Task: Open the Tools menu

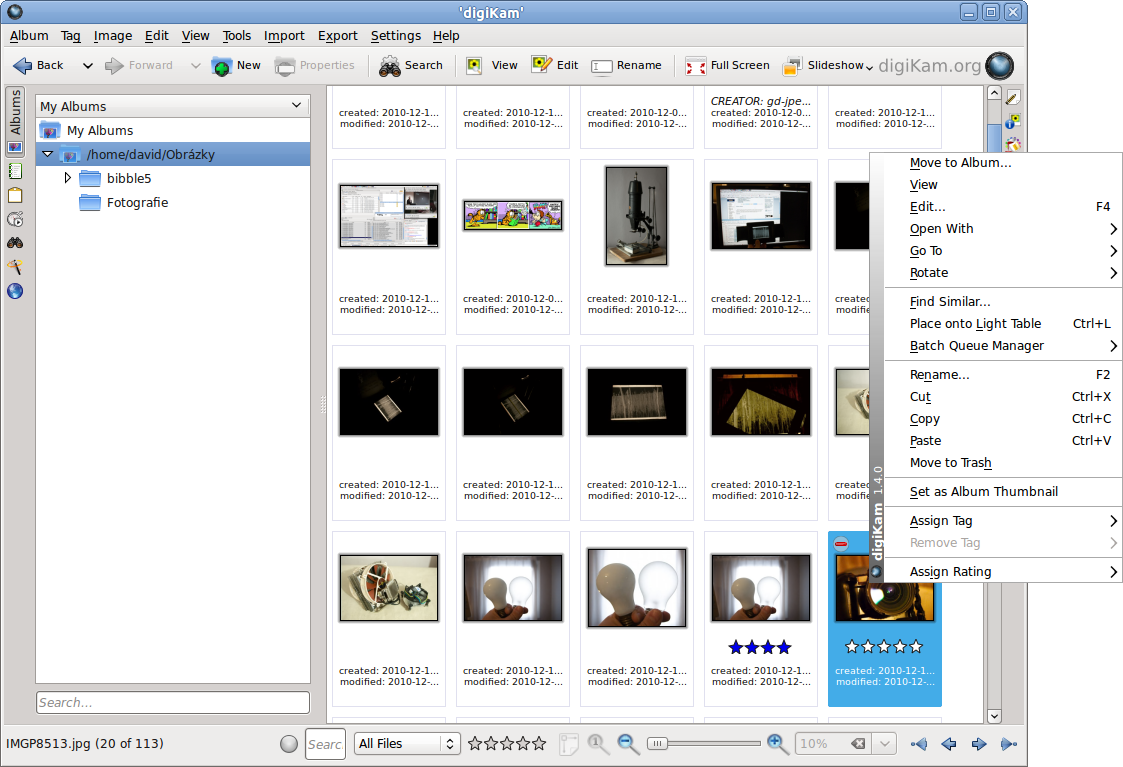Action: pos(236,35)
